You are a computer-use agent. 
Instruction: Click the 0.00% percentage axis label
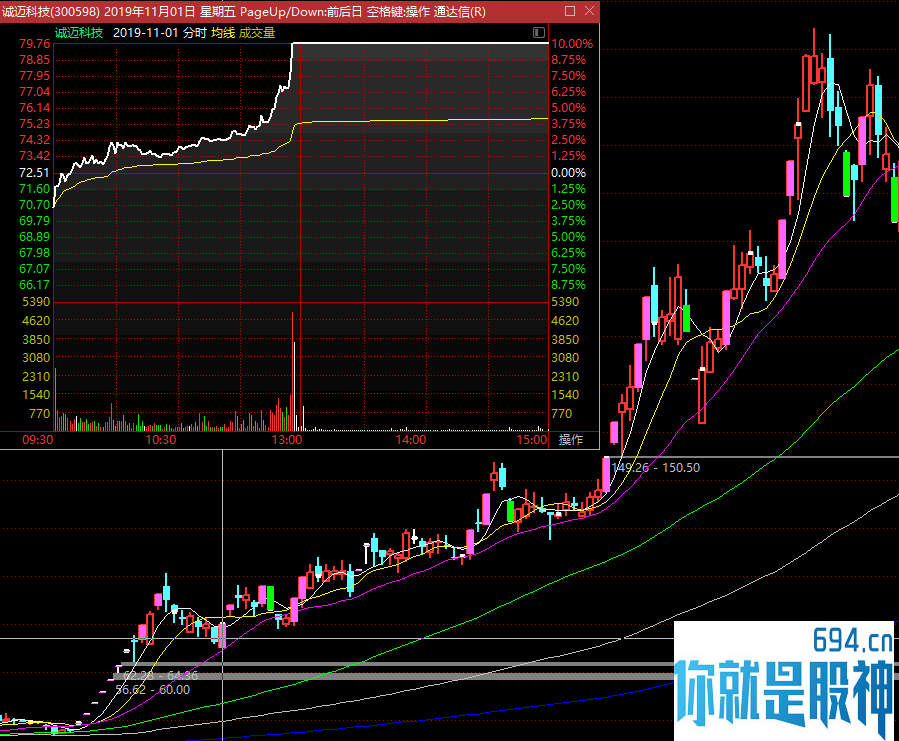568,173
